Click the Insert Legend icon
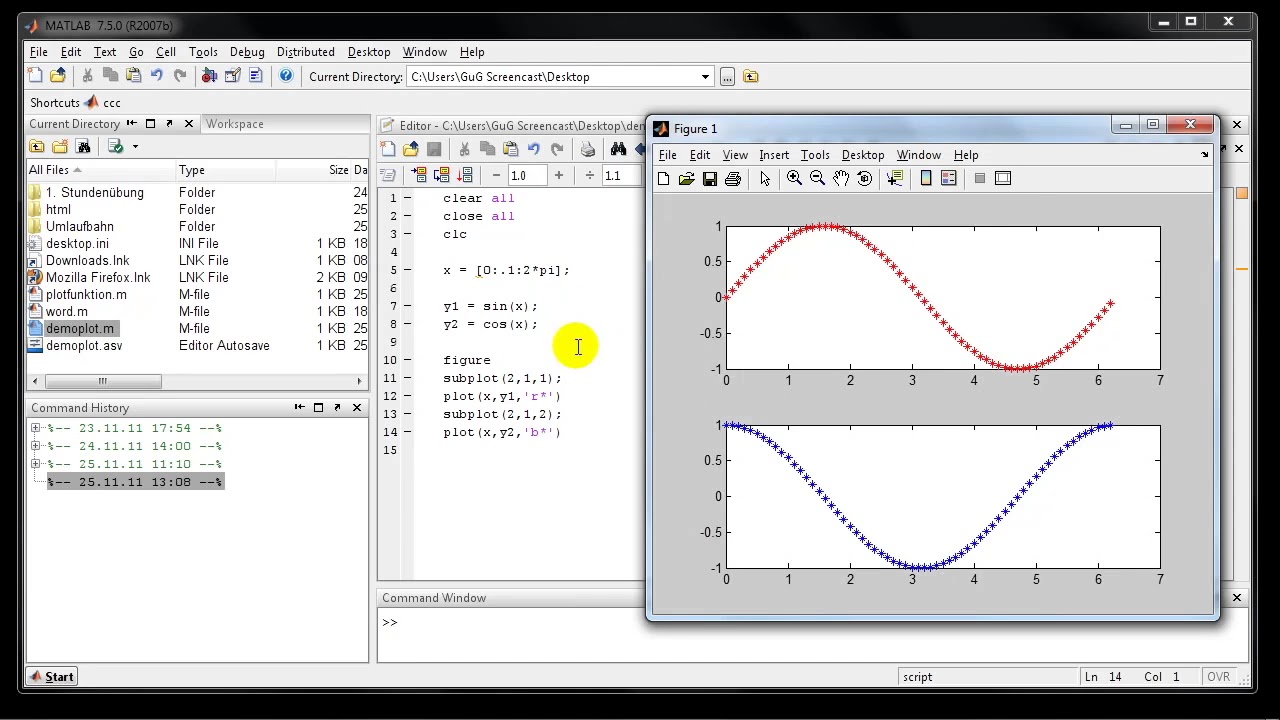1280x720 pixels. 949,178
